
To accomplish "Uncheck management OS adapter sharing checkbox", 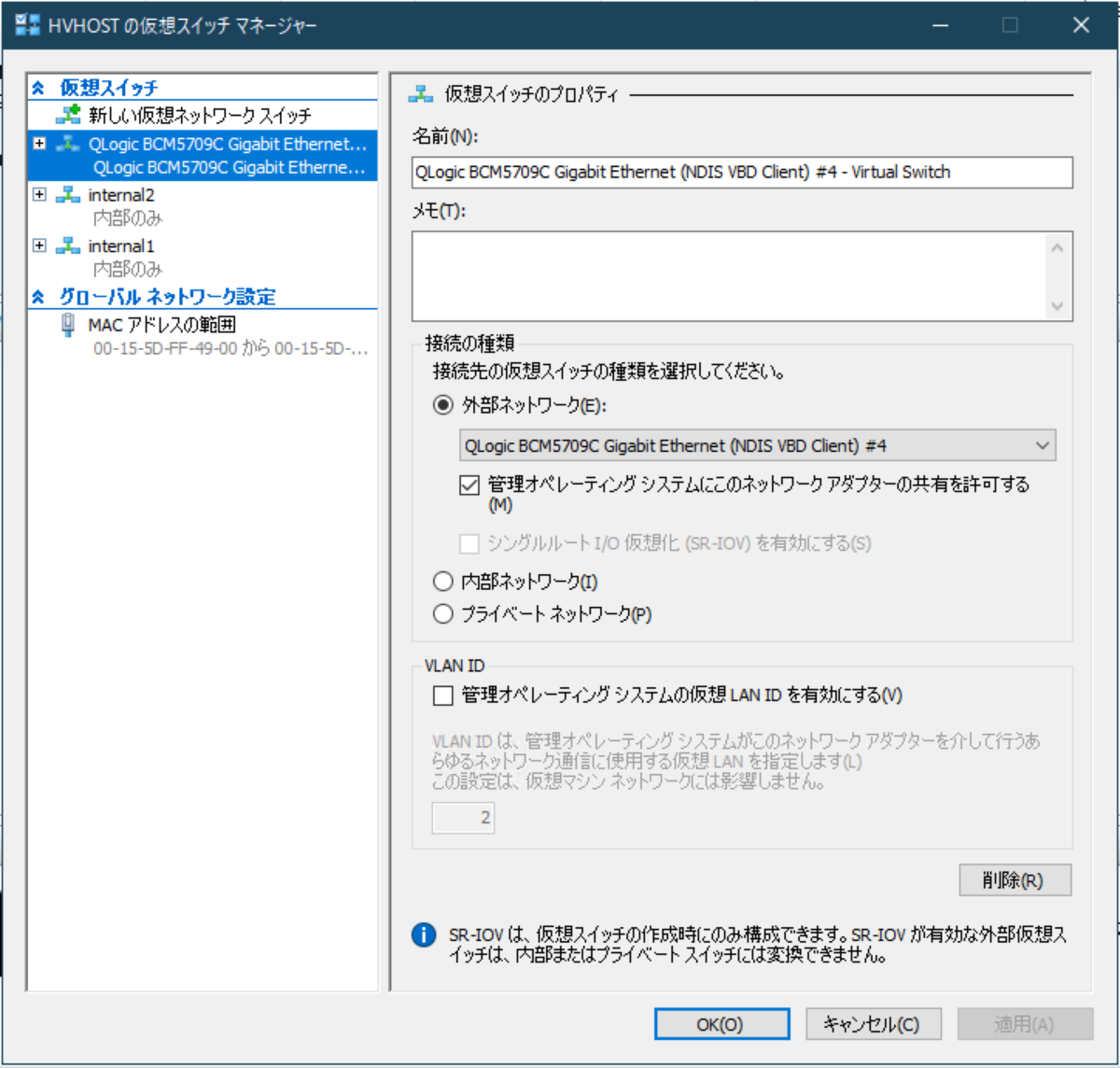I will [x=469, y=485].
